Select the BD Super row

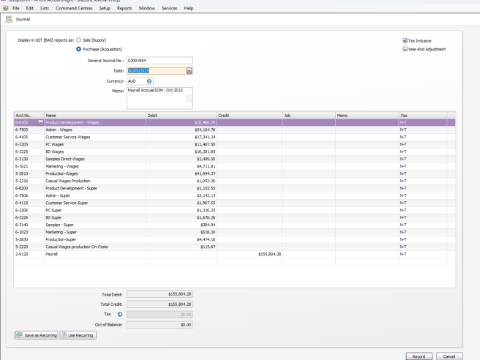click(234, 218)
